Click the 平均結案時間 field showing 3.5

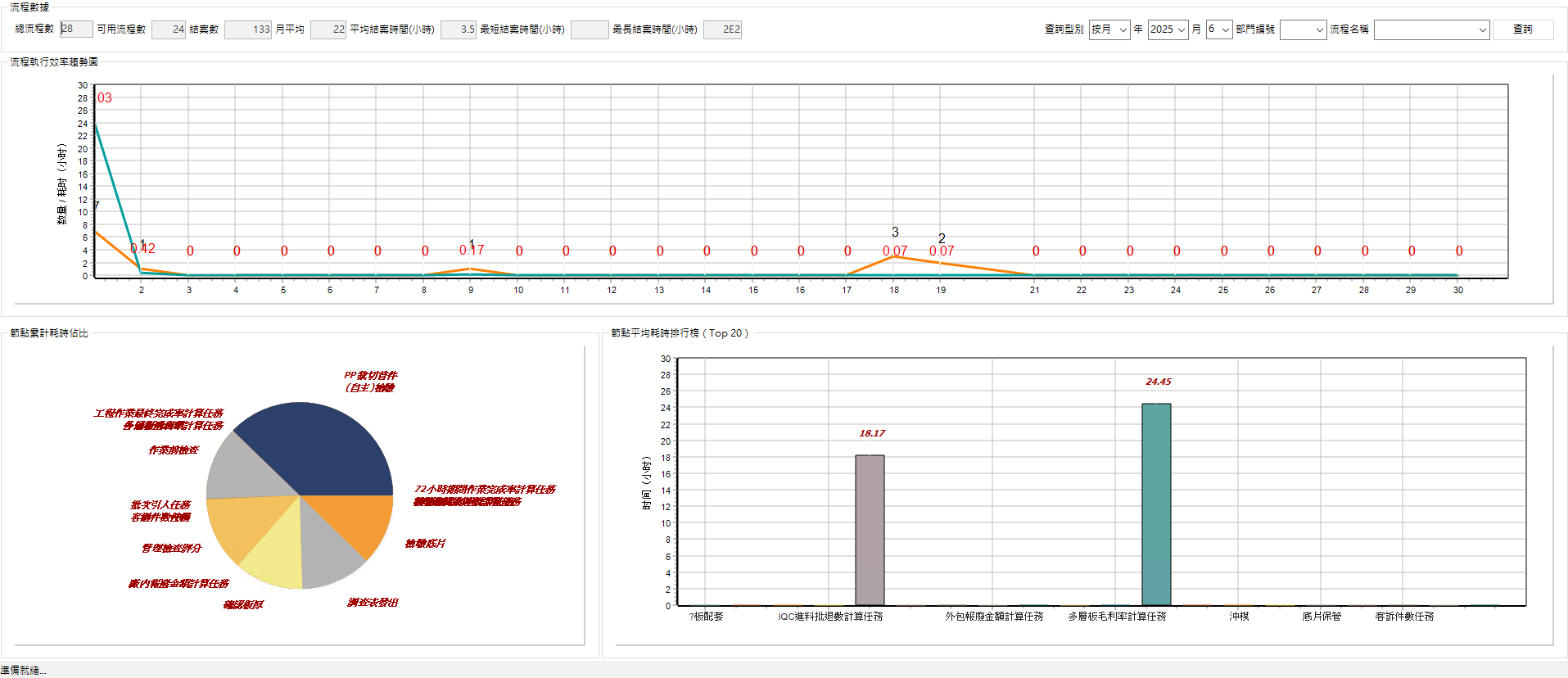pos(459,29)
